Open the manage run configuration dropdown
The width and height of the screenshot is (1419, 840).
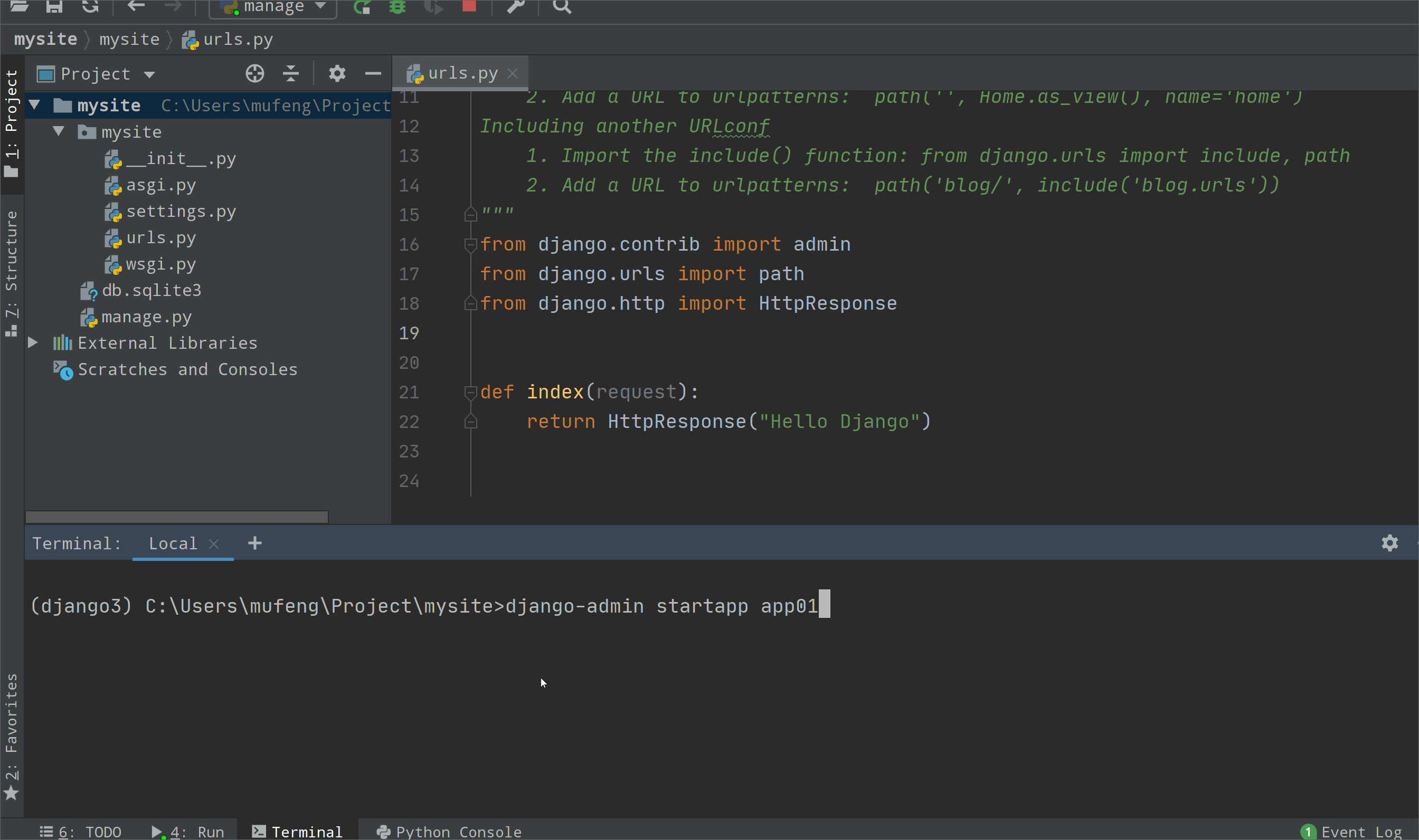click(x=273, y=7)
